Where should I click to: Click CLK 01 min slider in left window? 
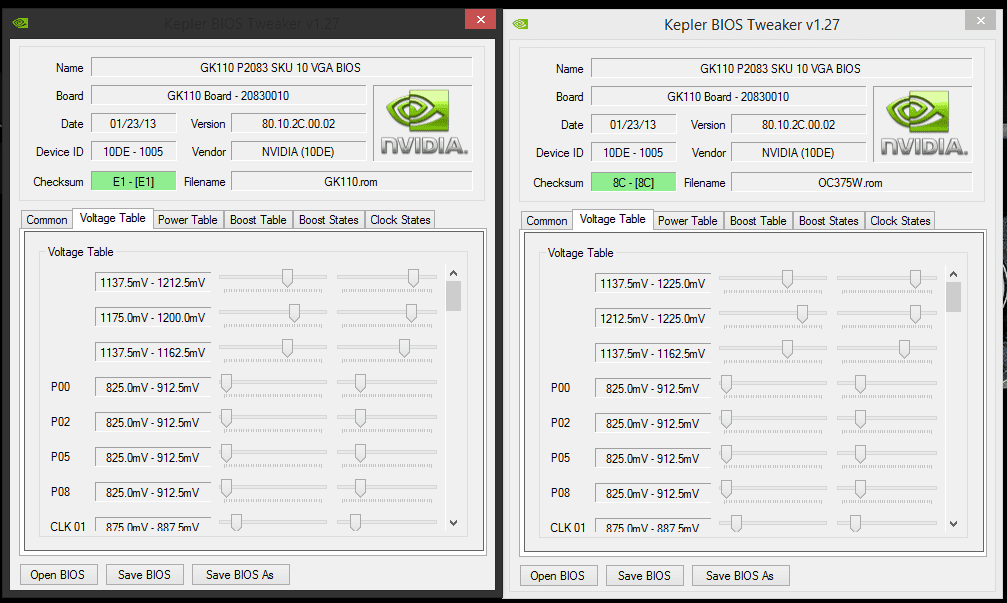point(236,522)
